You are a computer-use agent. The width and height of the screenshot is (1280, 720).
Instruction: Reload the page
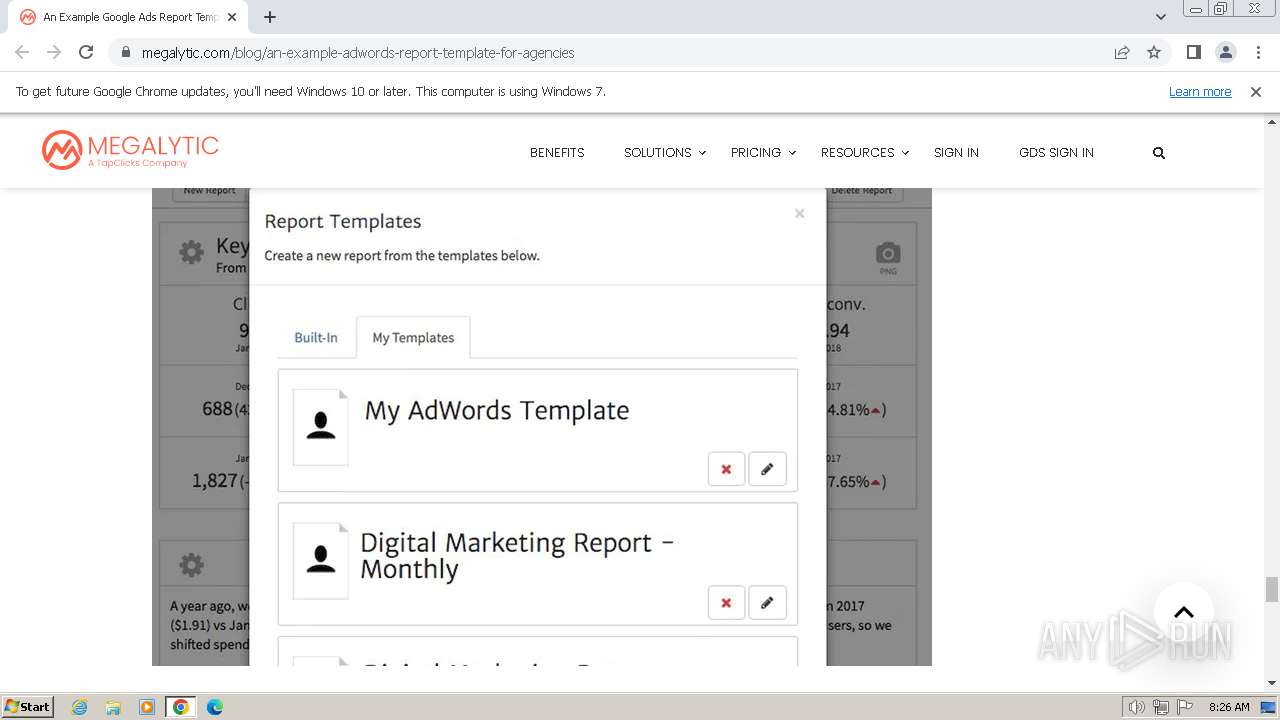pyautogui.click(x=86, y=52)
